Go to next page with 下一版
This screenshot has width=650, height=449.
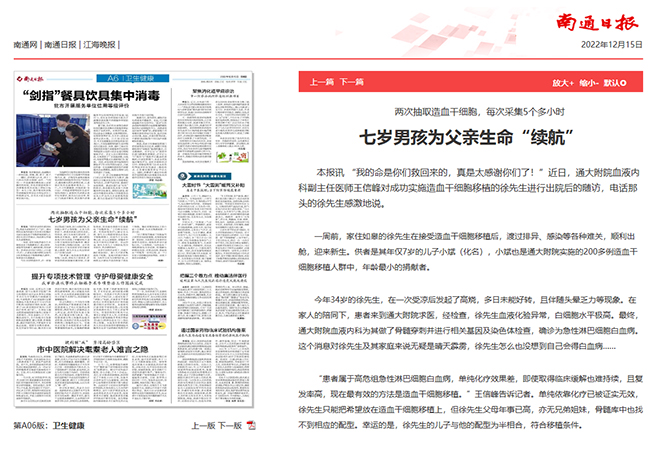pyautogui.click(x=230, y=426)
